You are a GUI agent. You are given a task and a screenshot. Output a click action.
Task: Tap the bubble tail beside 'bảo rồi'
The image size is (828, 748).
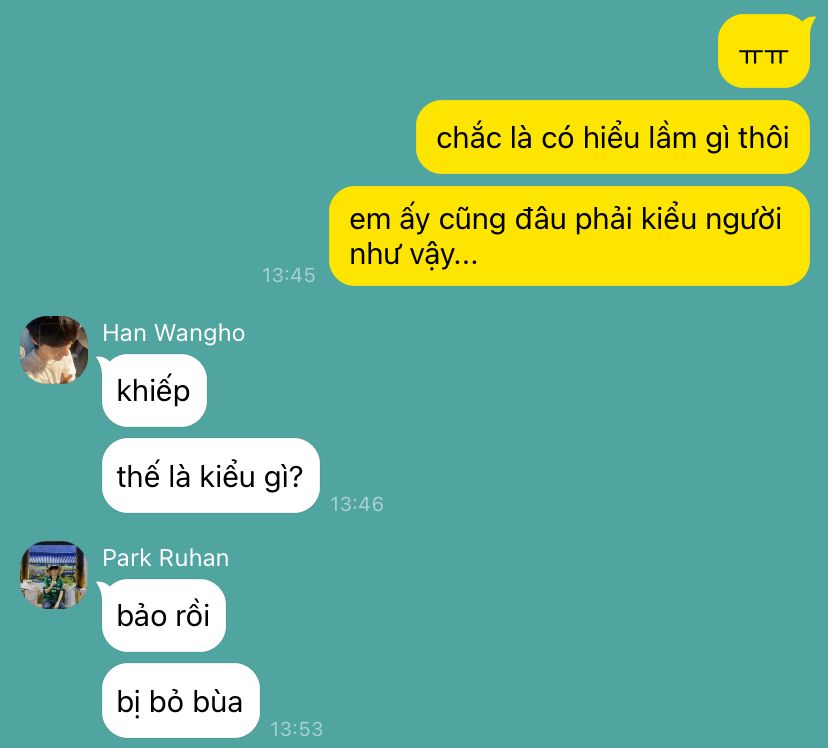point(102,586)
